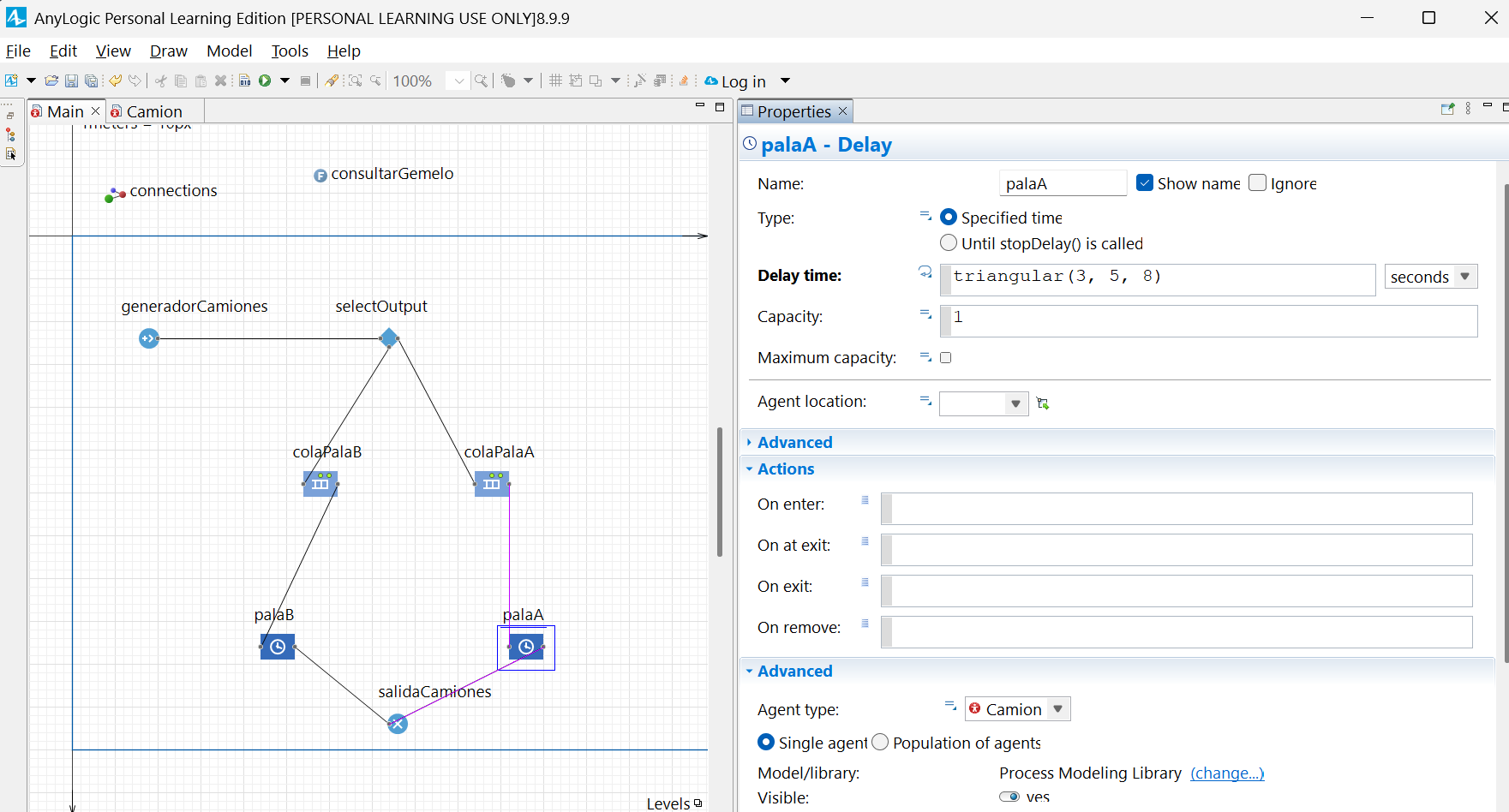Switch to the Camion tab
Screen dimensions: 1509x812
(x=154, y=111)
